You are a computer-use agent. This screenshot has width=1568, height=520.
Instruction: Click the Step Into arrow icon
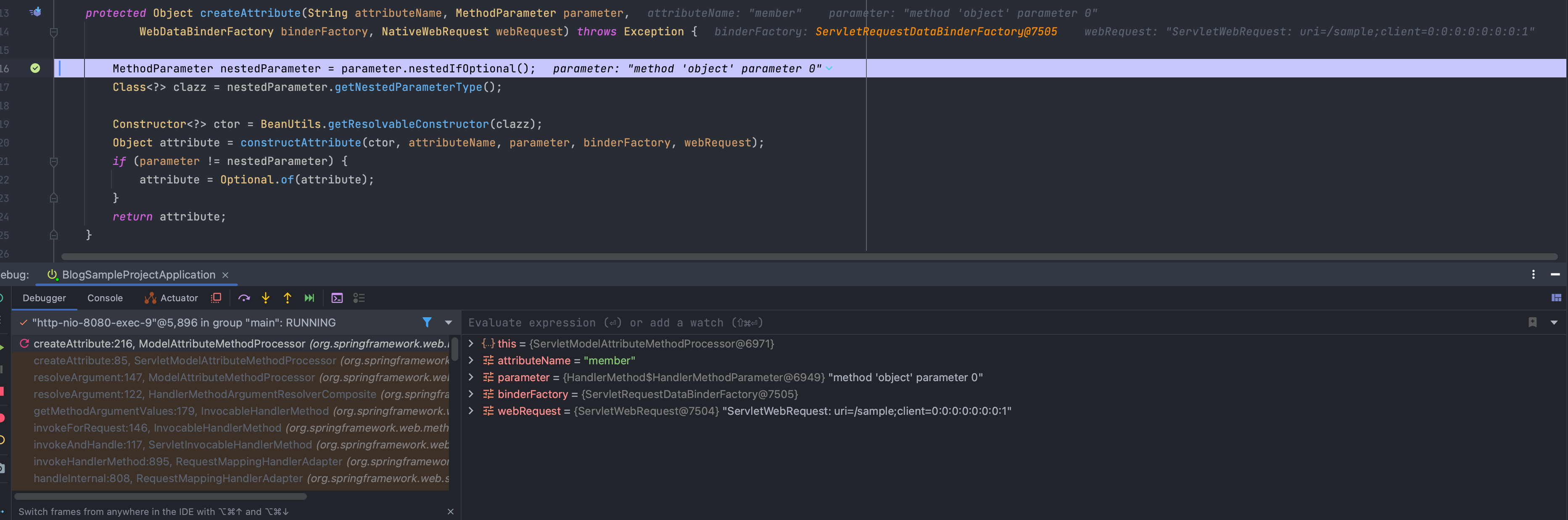point(265,298)
